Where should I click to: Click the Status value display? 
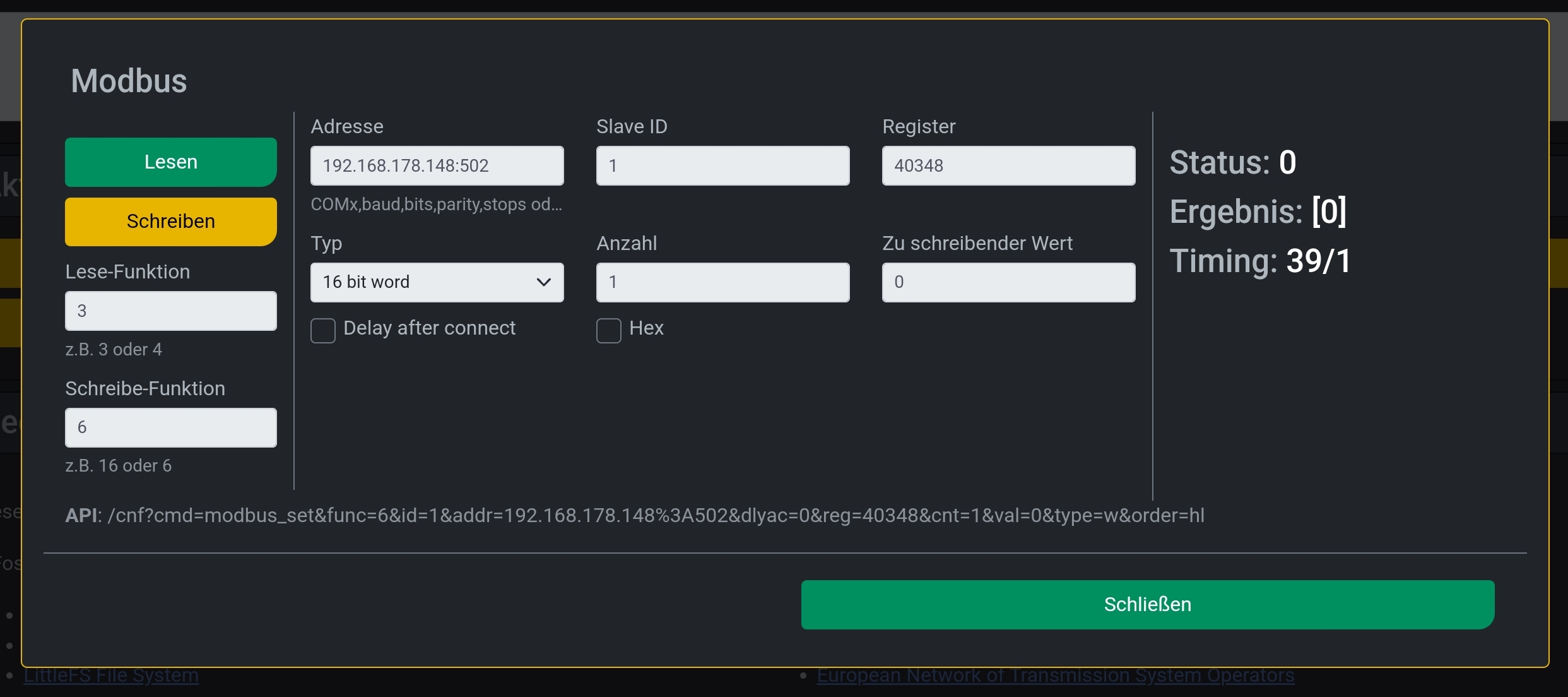pyautogui.click(x=1287, y=162)
